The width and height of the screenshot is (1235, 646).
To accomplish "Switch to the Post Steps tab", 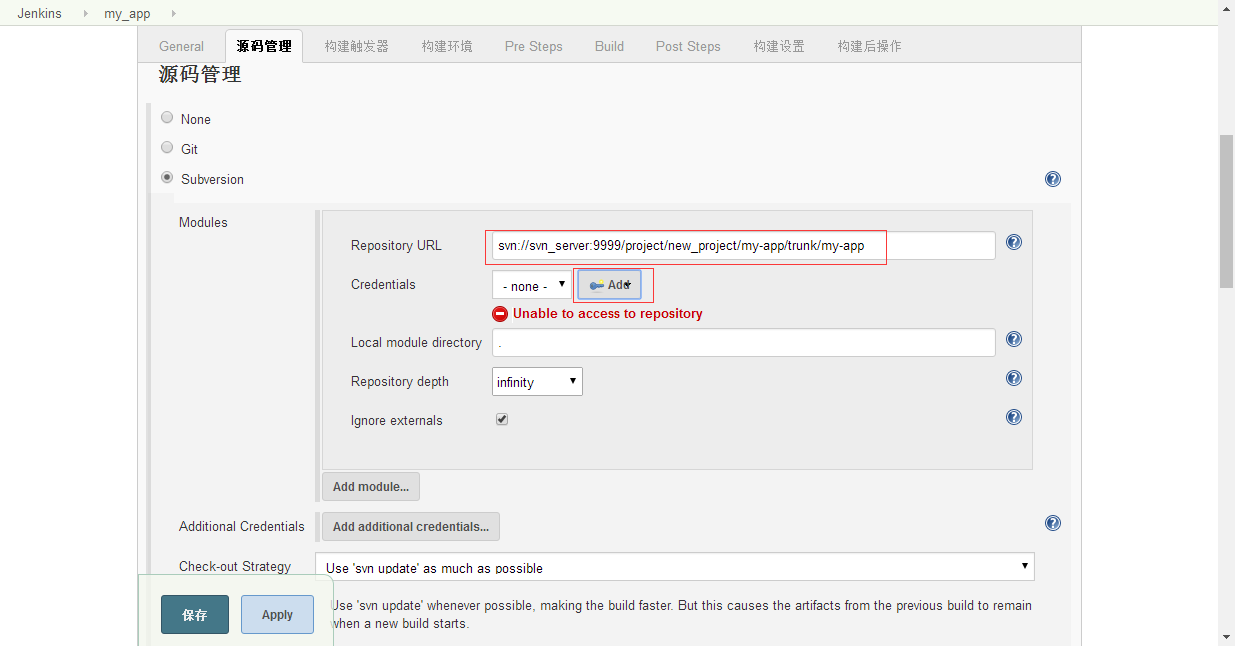I will click(x=688, y=46).
